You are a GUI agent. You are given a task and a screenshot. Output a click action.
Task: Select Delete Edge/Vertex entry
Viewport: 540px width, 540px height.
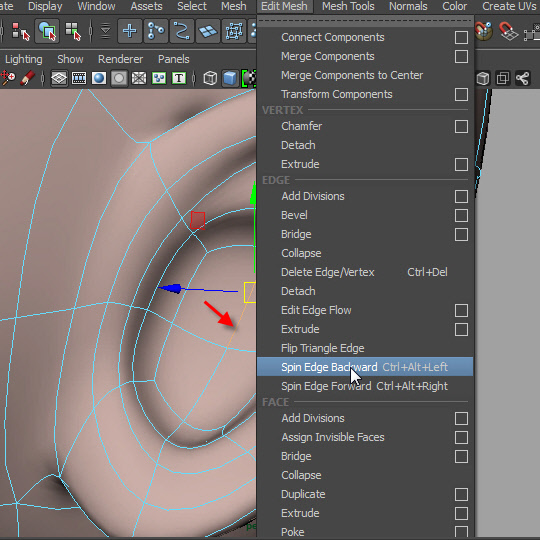365,272
